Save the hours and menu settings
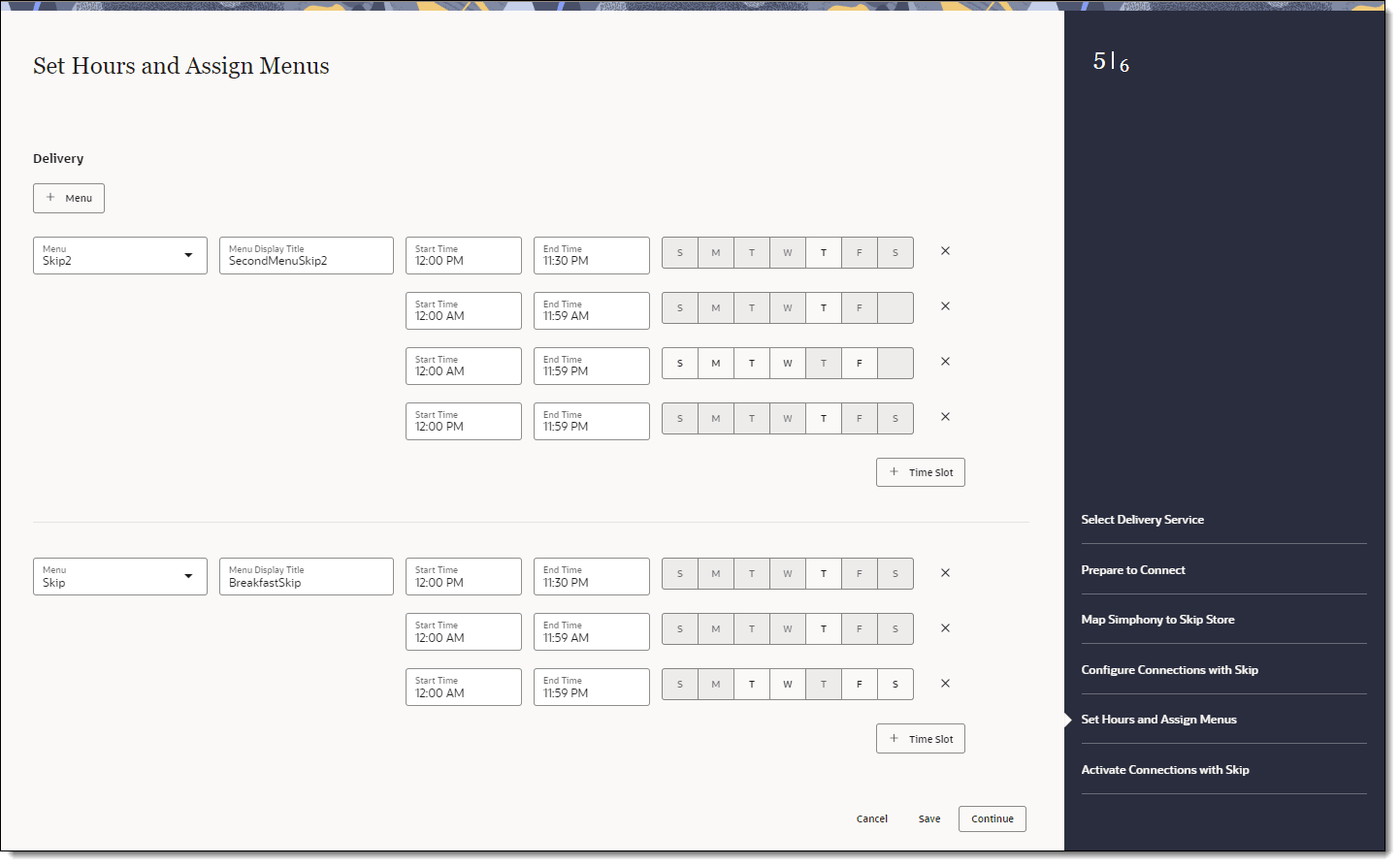This screenshot has height=866, width=1400. (x=929, y=818)
